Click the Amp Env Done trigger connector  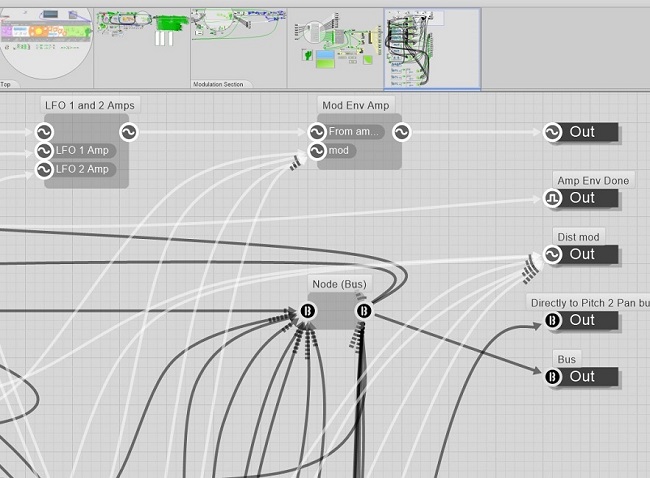tap(552, 198)
